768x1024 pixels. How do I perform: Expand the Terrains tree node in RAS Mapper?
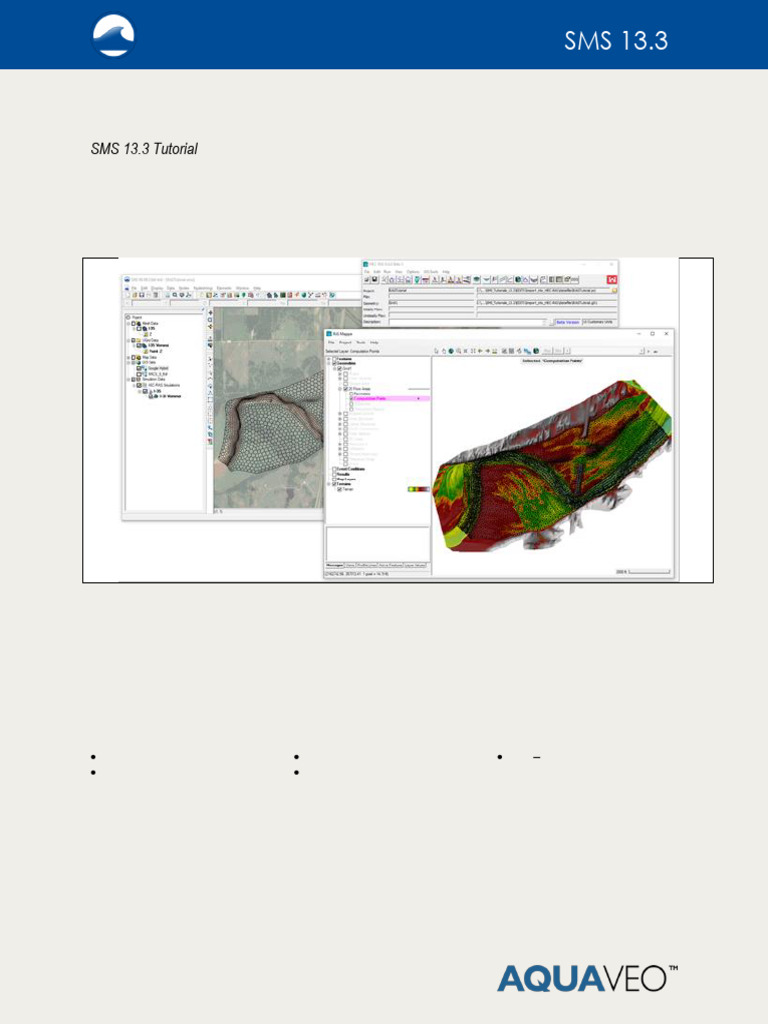coord(328,484)
